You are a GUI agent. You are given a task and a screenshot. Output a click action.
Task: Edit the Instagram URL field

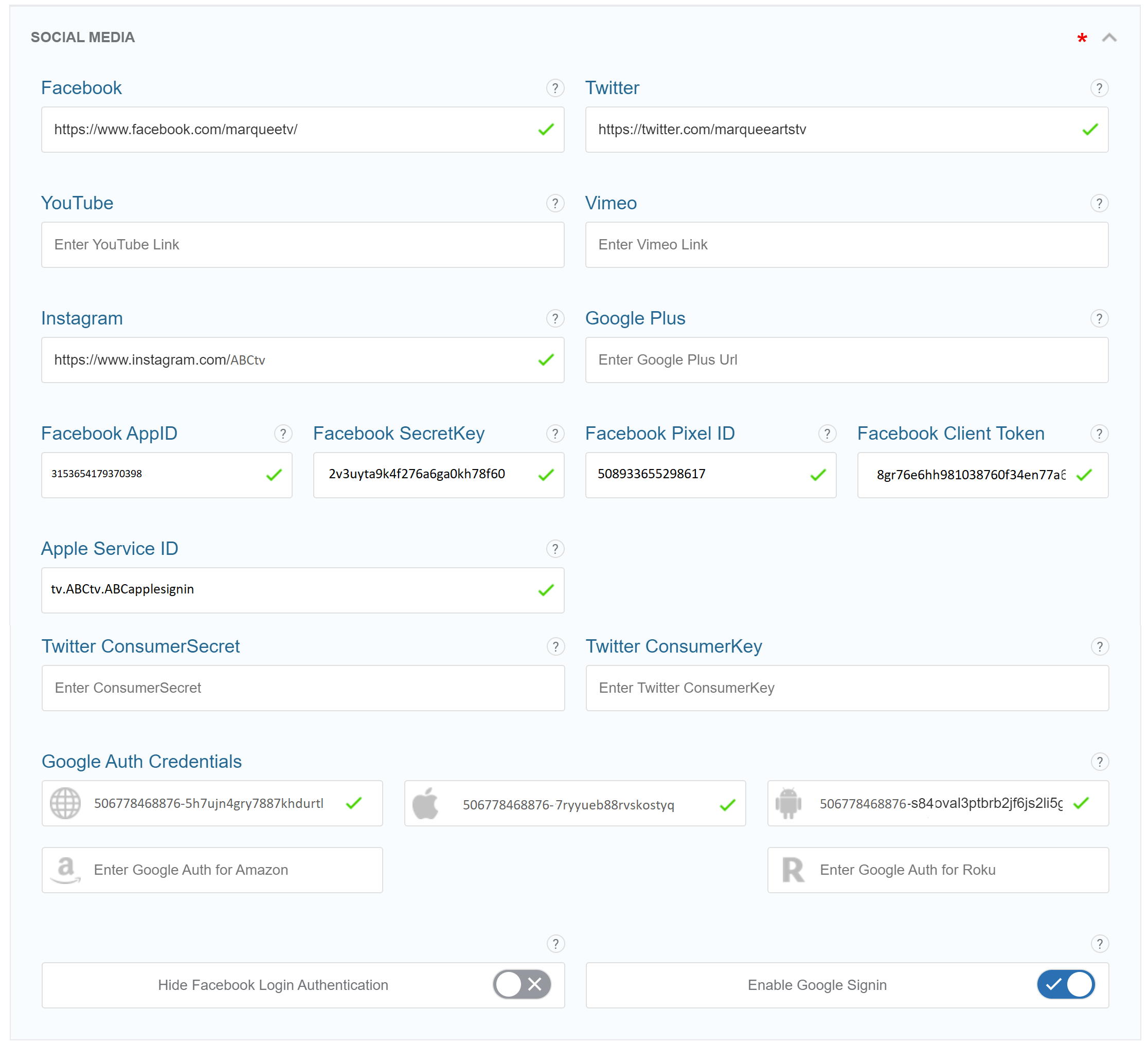(303, 360)
